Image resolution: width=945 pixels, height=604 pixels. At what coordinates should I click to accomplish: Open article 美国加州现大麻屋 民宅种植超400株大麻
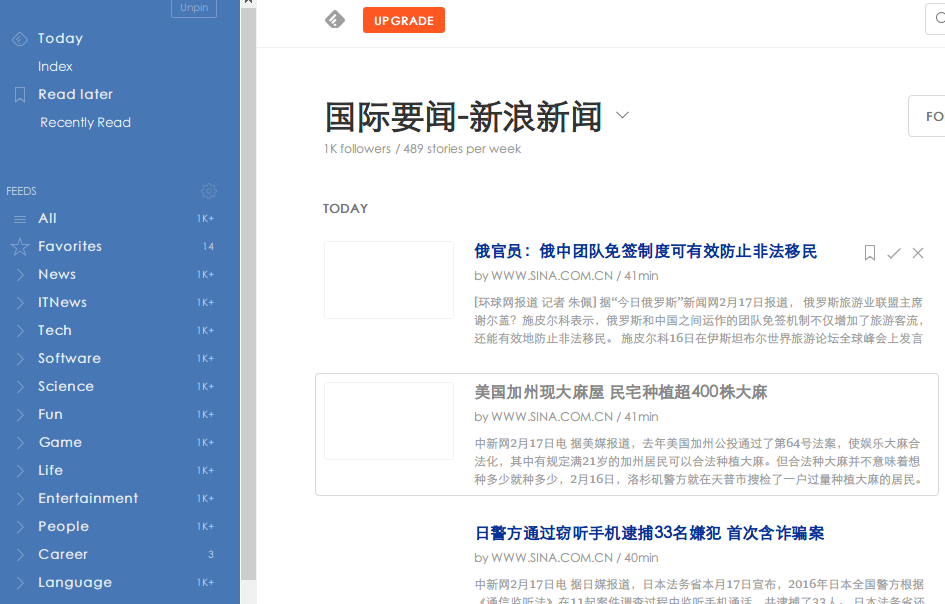point(620,392)
